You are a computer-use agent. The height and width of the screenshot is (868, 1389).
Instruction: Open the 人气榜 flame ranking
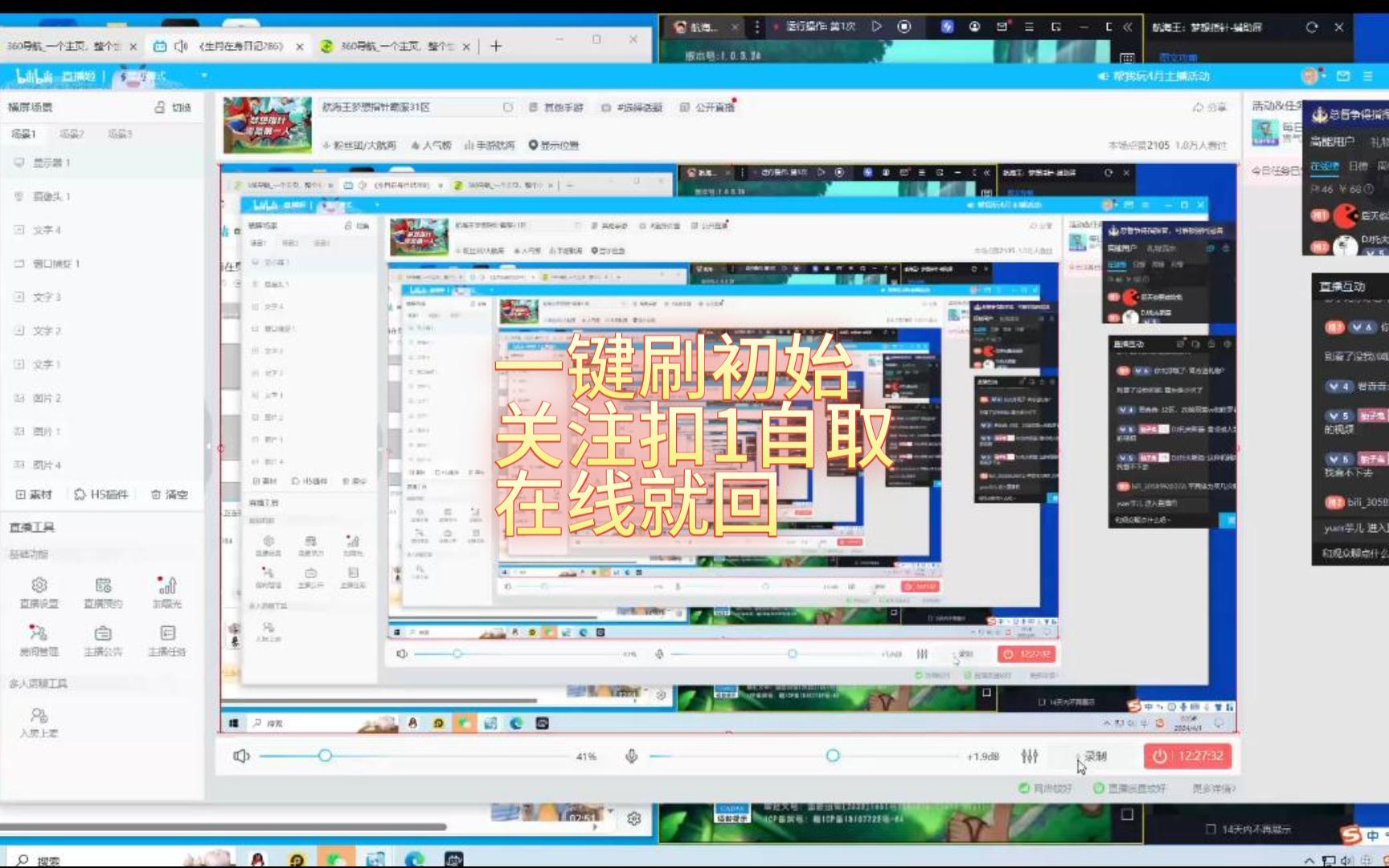click(431, 145)
